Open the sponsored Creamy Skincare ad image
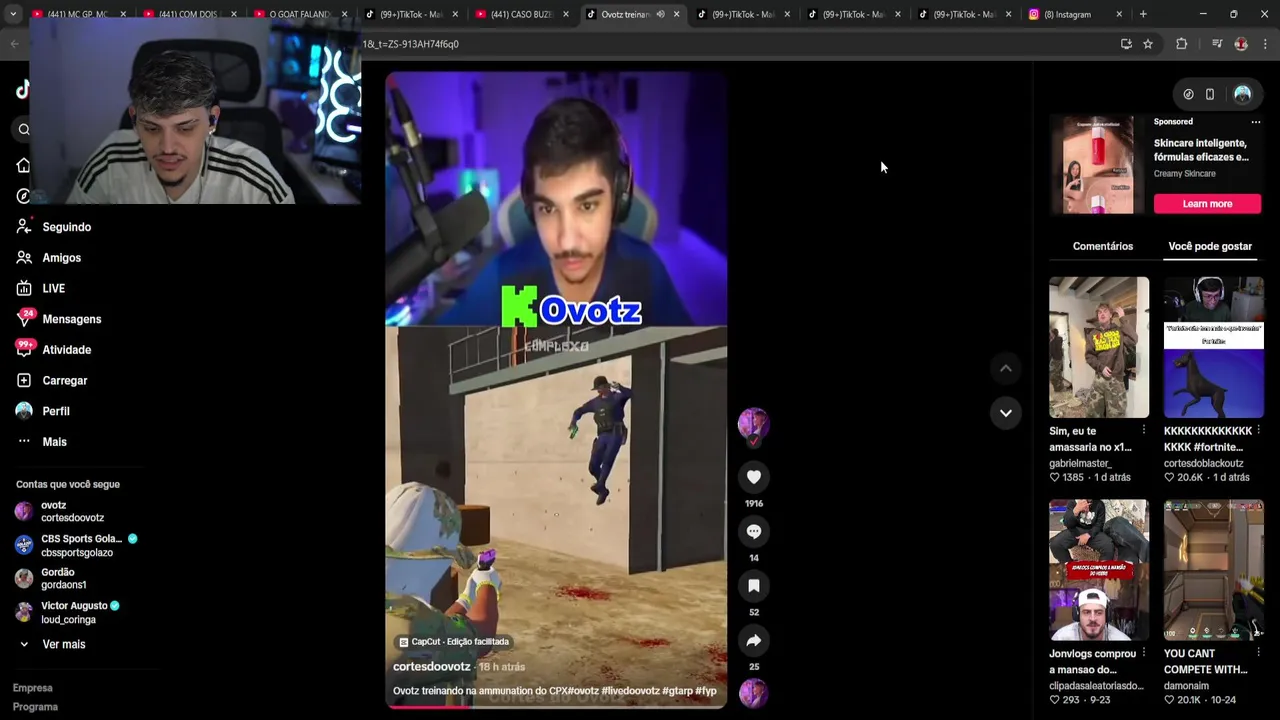The height and width of the screenshot is (720, 1280). 1098,165
